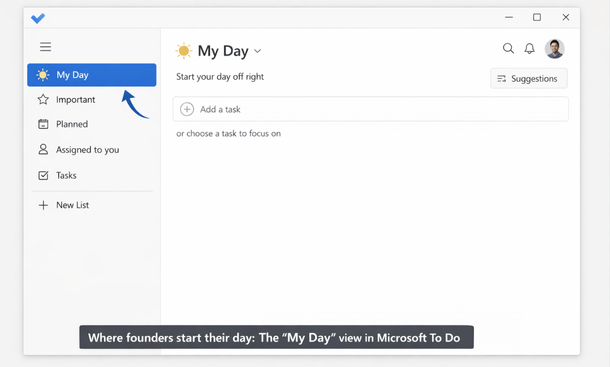Viewport: 610px width, 367px height.
Task: Click the person icon for Assigned to you
Action: [x=43, y=149]
